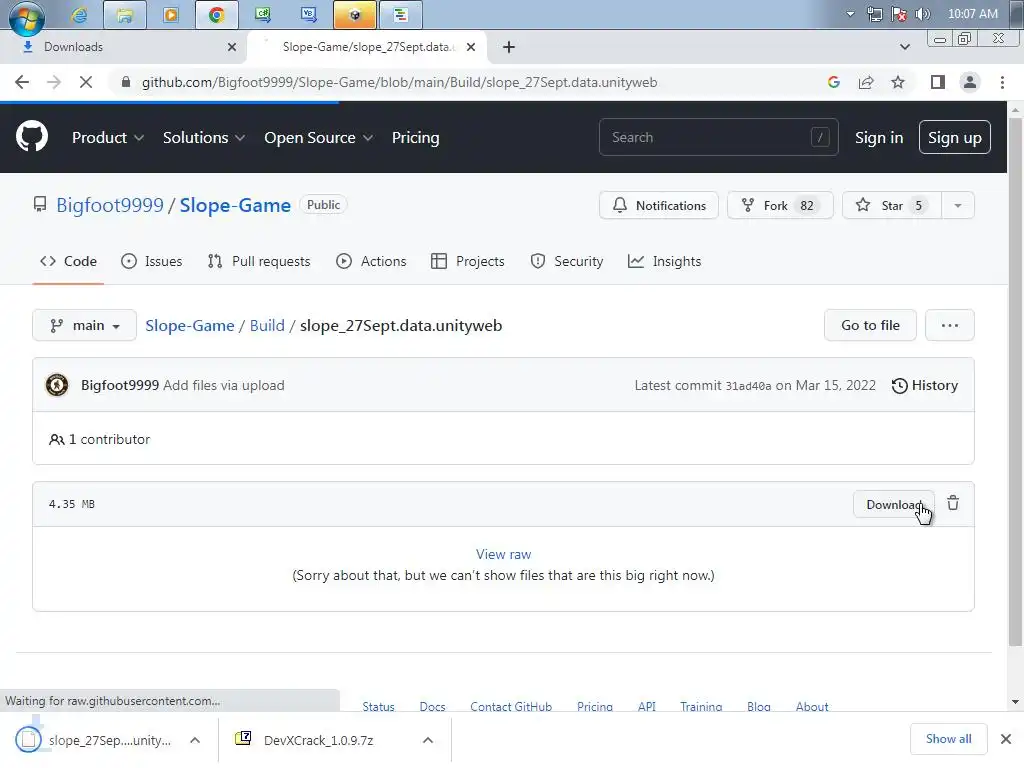The width and height of the screenshot is (1024, 768).
Task: Open the Actions tab
Action: 371,261
